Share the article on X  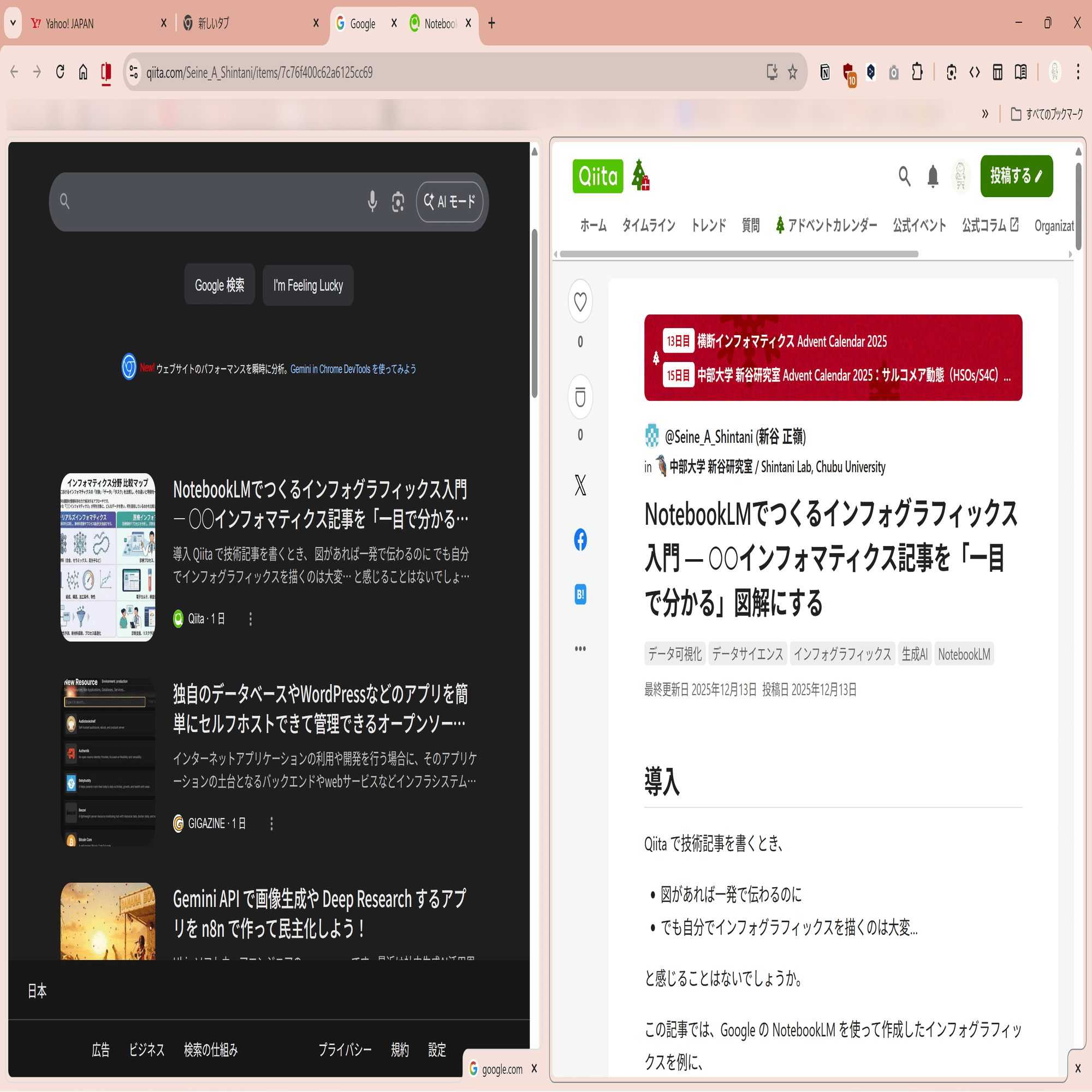pyautogui.click(x=580, y=484)
